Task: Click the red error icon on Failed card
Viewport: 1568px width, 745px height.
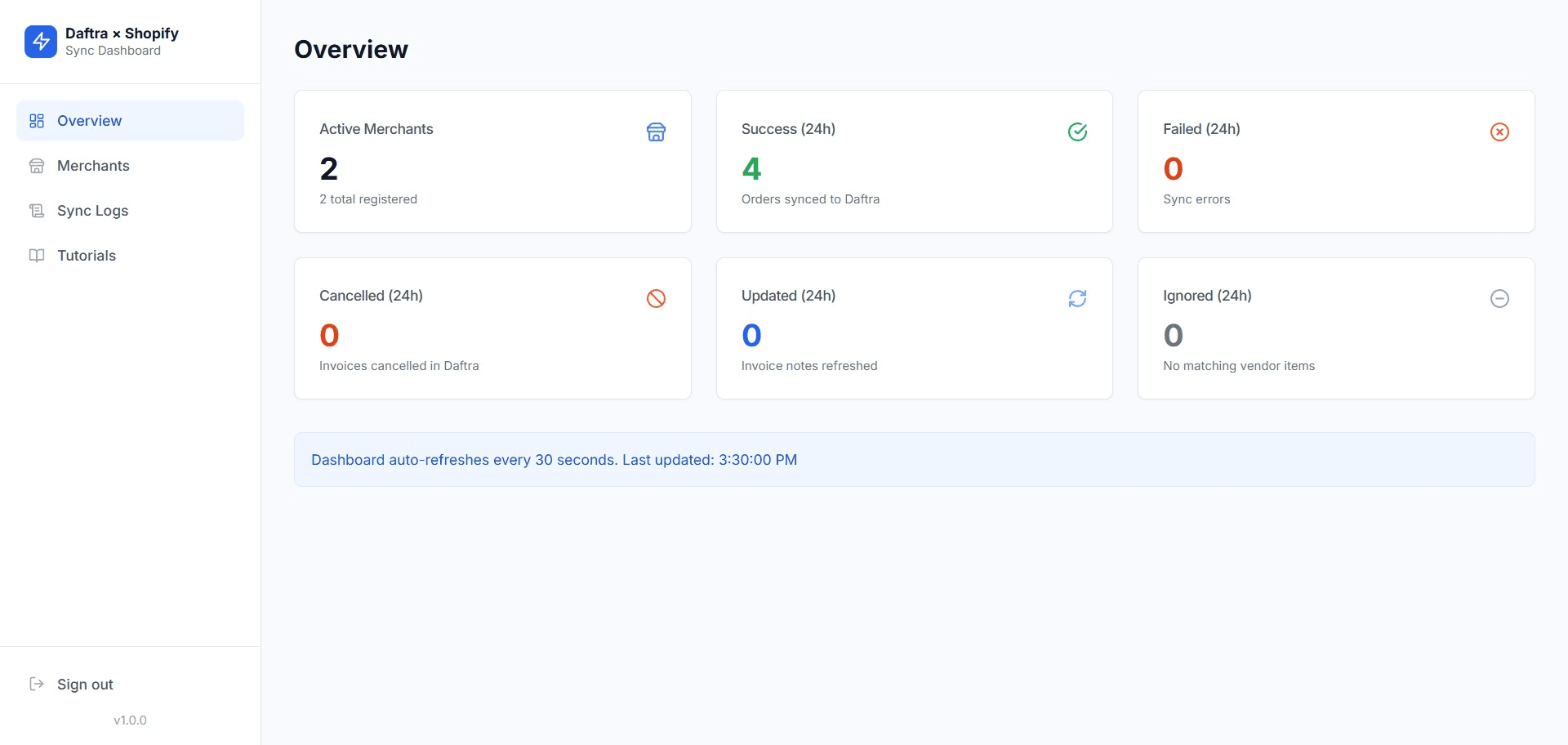Action: click(1499, 132)
